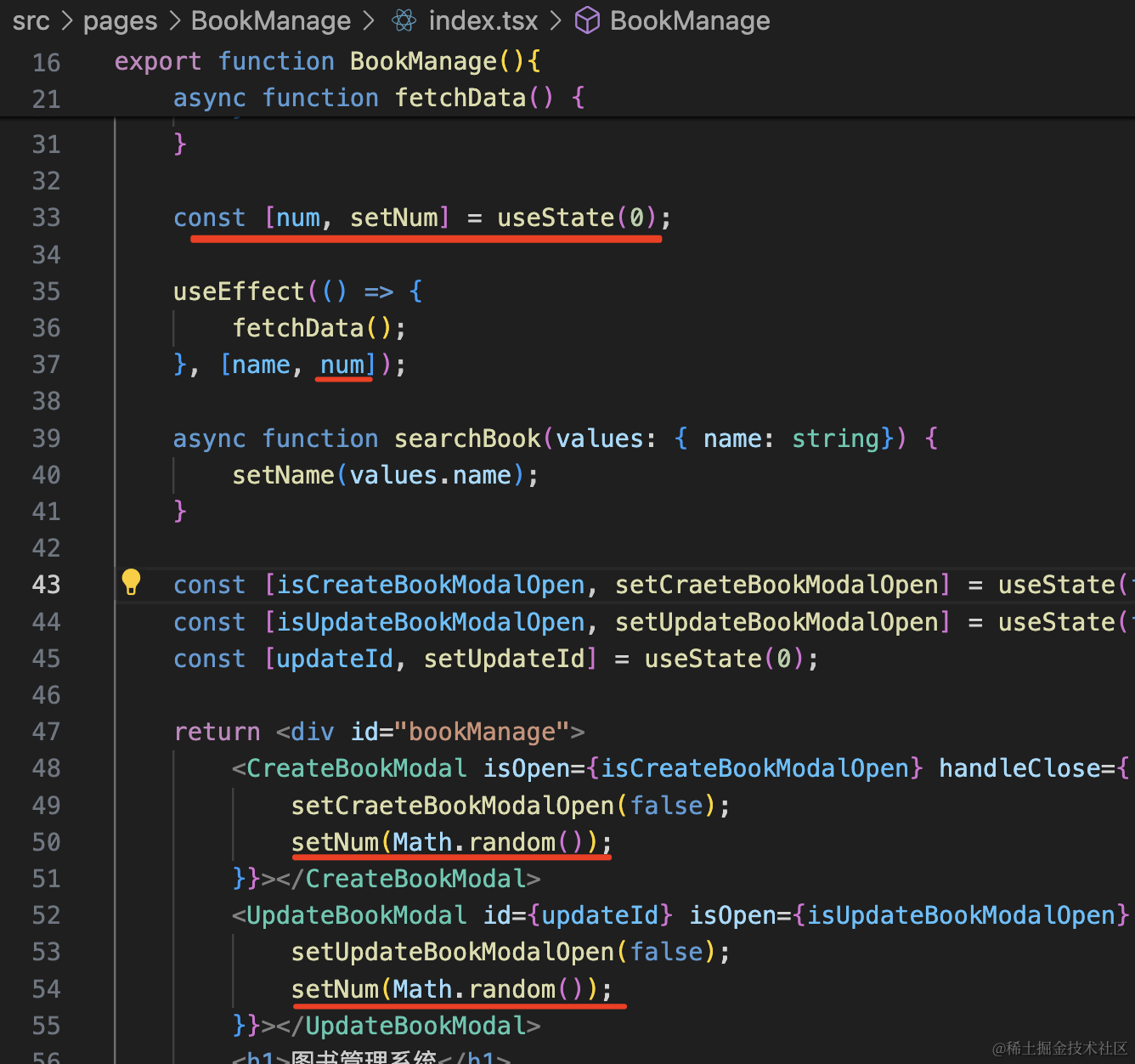The height and width of the screenshot is (1064, 1135).
Task: Click the React file icon in breadcrumb
Action: [404, 20]
